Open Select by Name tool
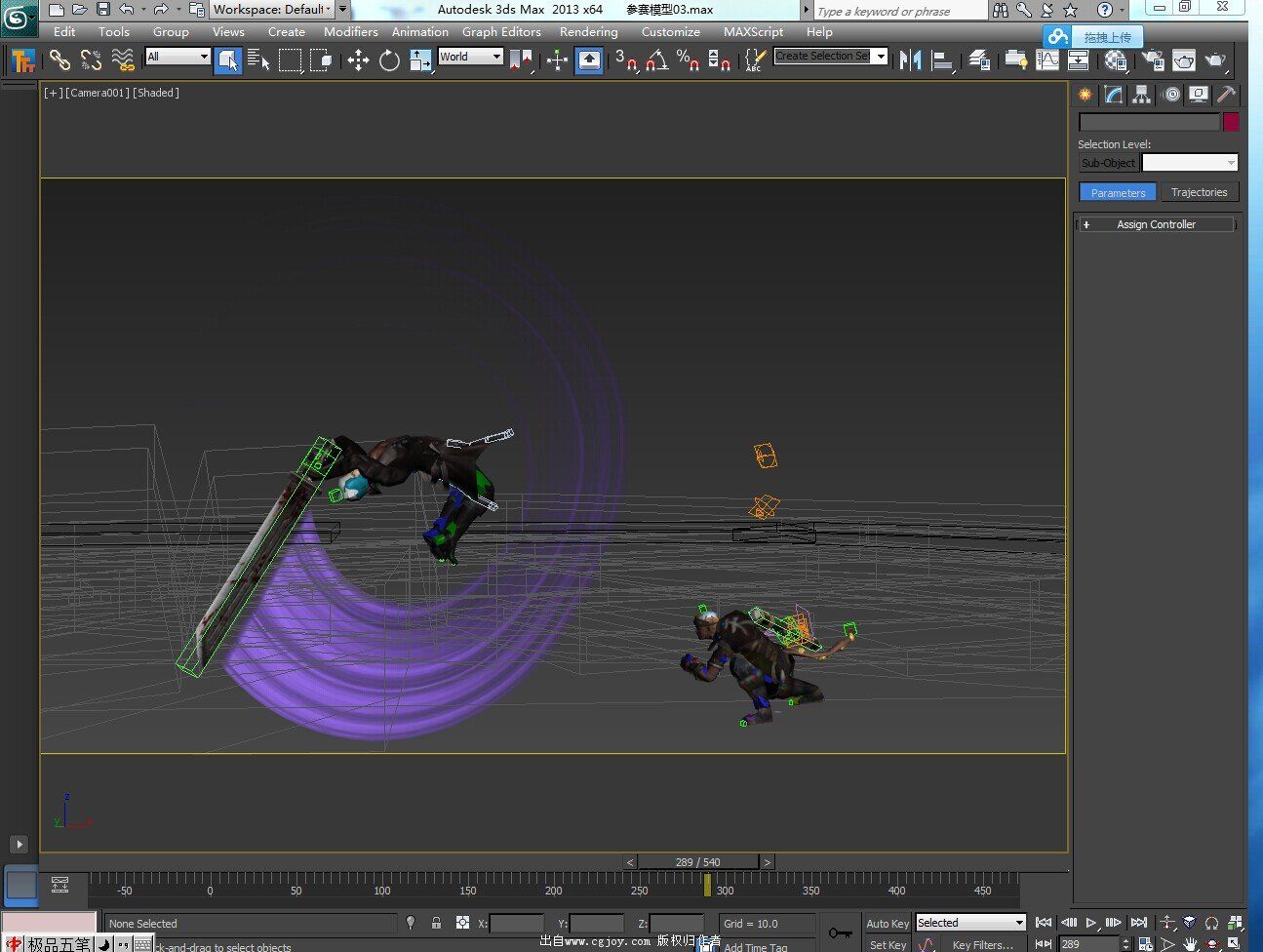The height and width of the screenshot is (952, 1263). tap(258, 60)
